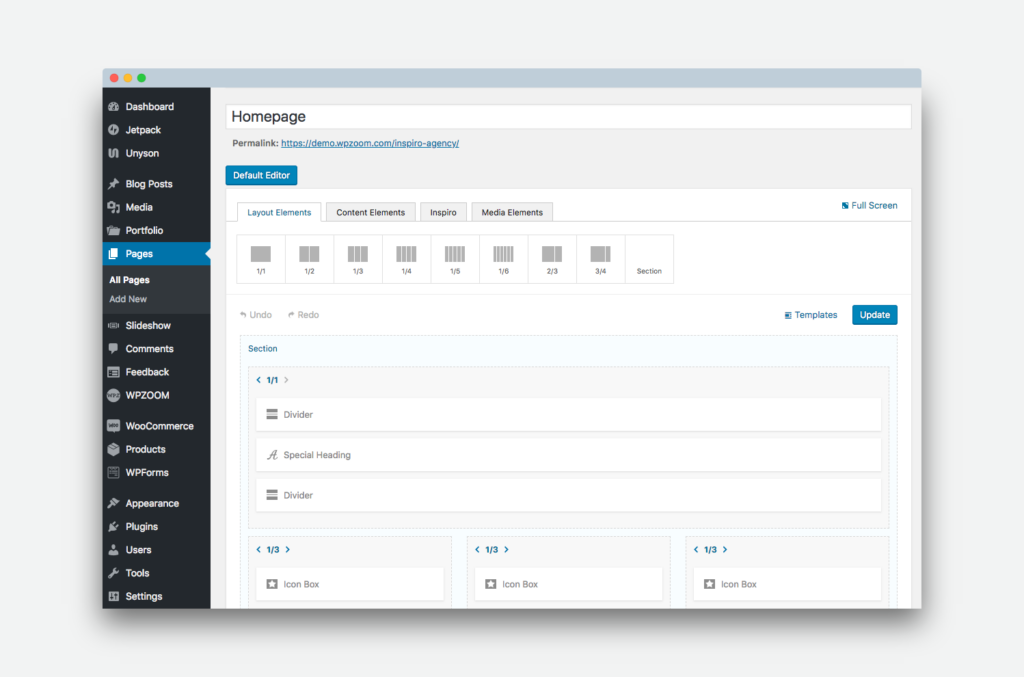Click the WPForms sidebar icon

pos(114,473)
